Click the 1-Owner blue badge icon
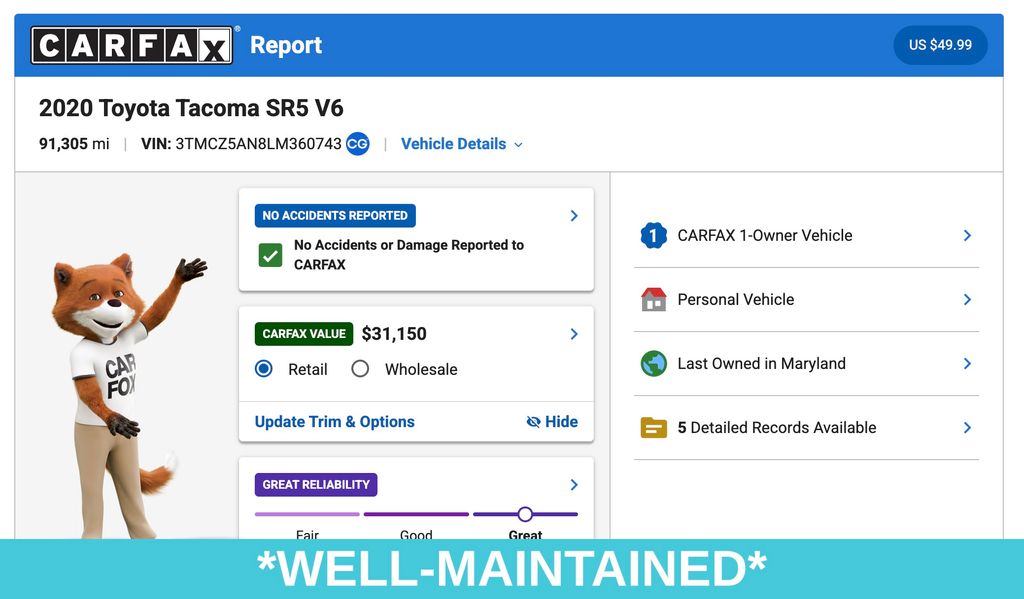The image size is (1024, 599). tap(653, 235)
